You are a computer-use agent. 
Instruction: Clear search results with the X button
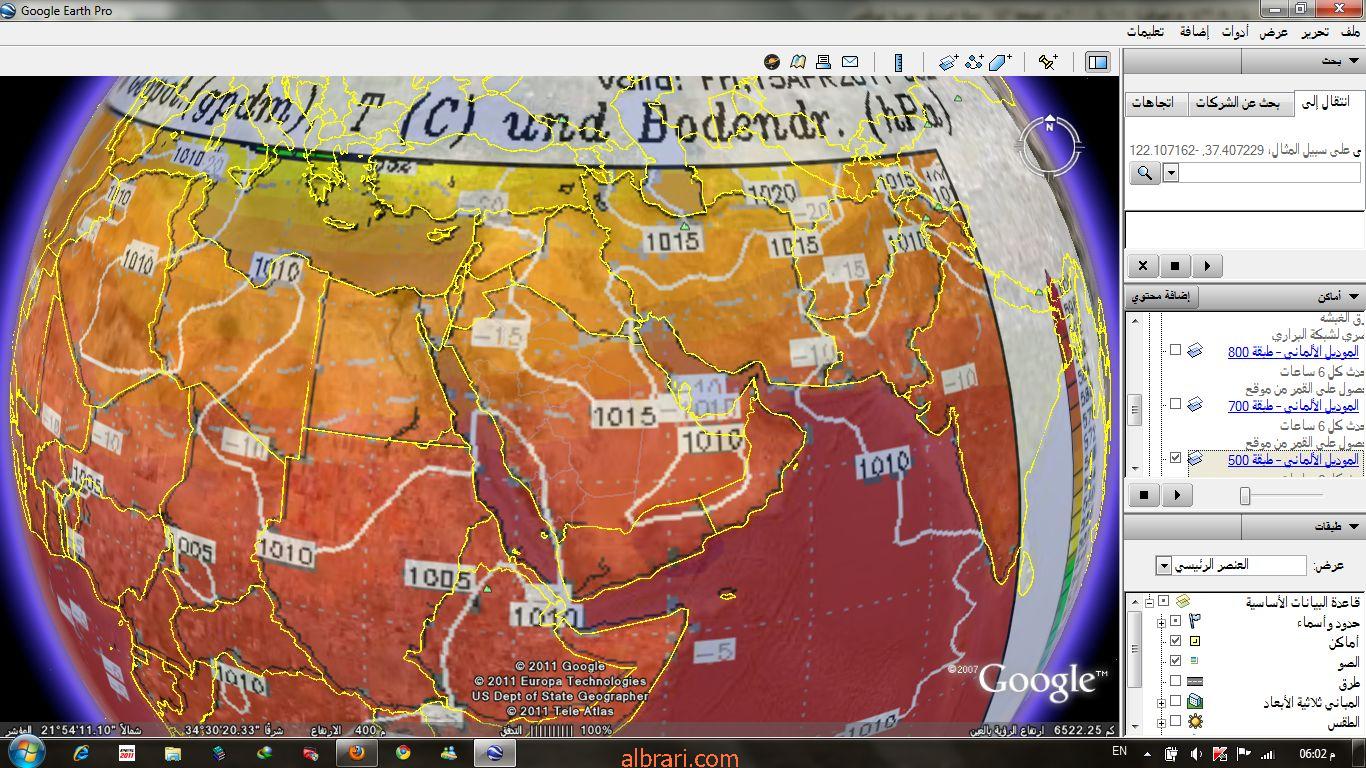point(1143,266)
